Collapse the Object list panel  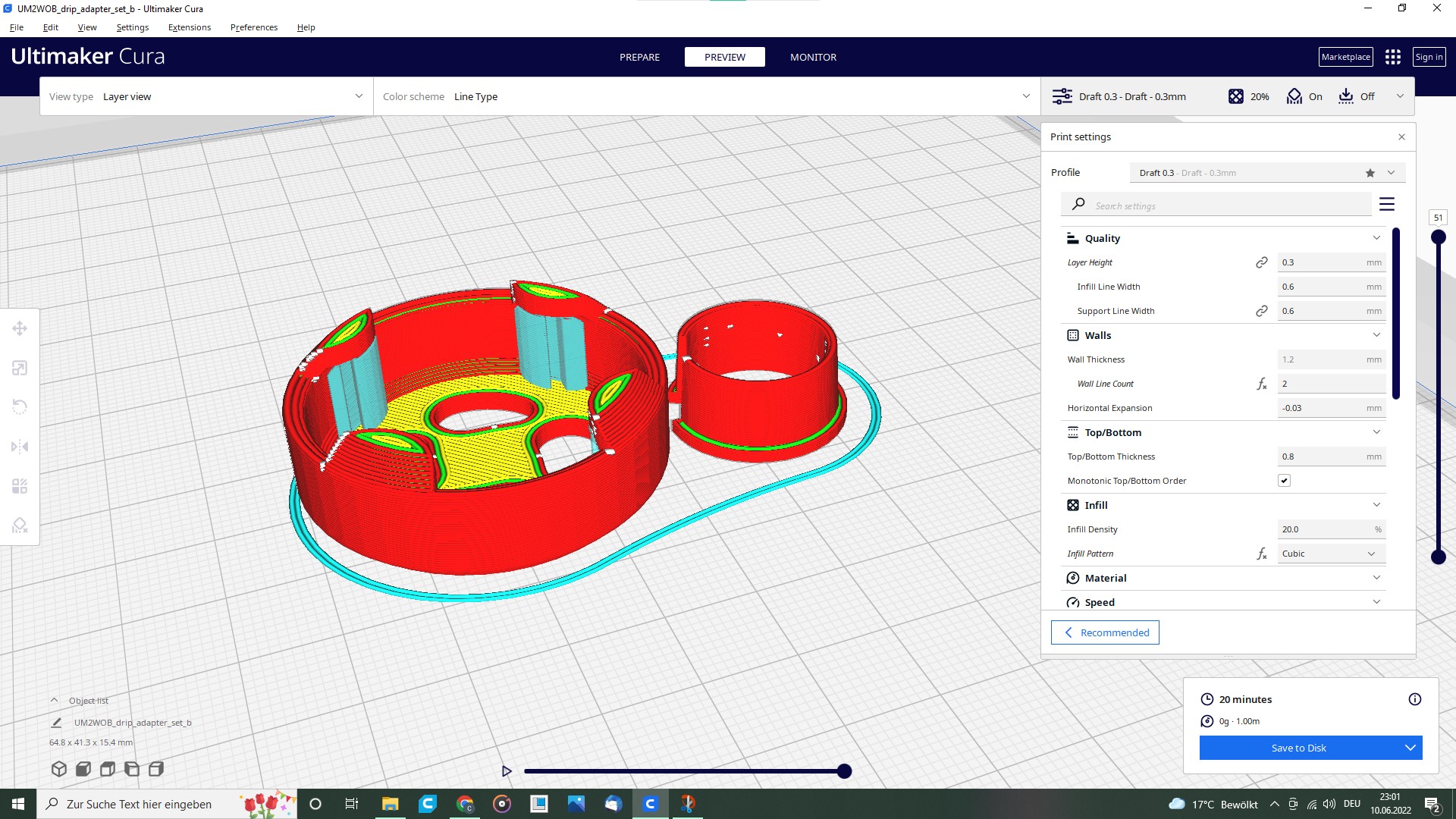[x=54, y=701]
